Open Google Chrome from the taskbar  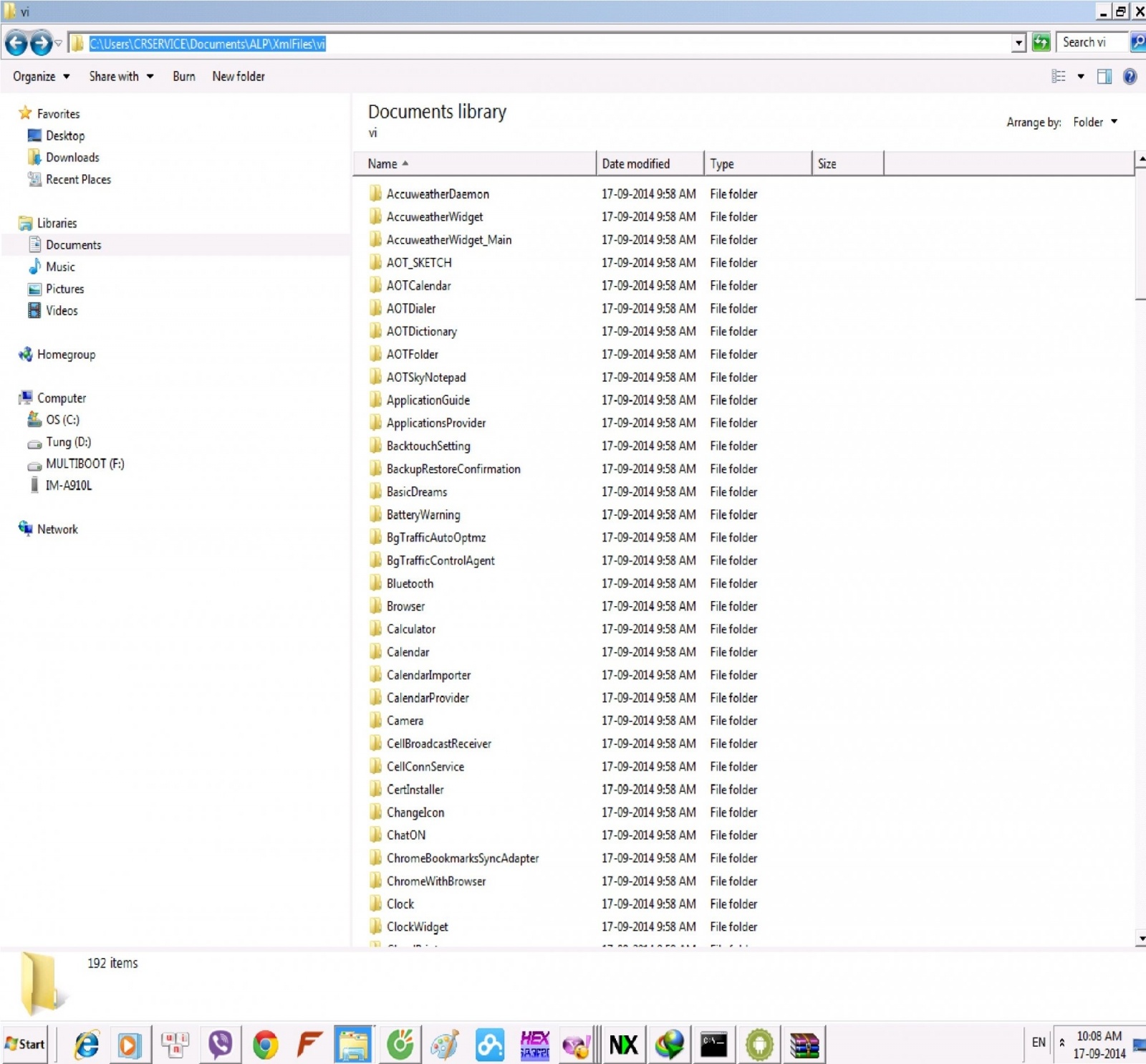(266, 1045)
